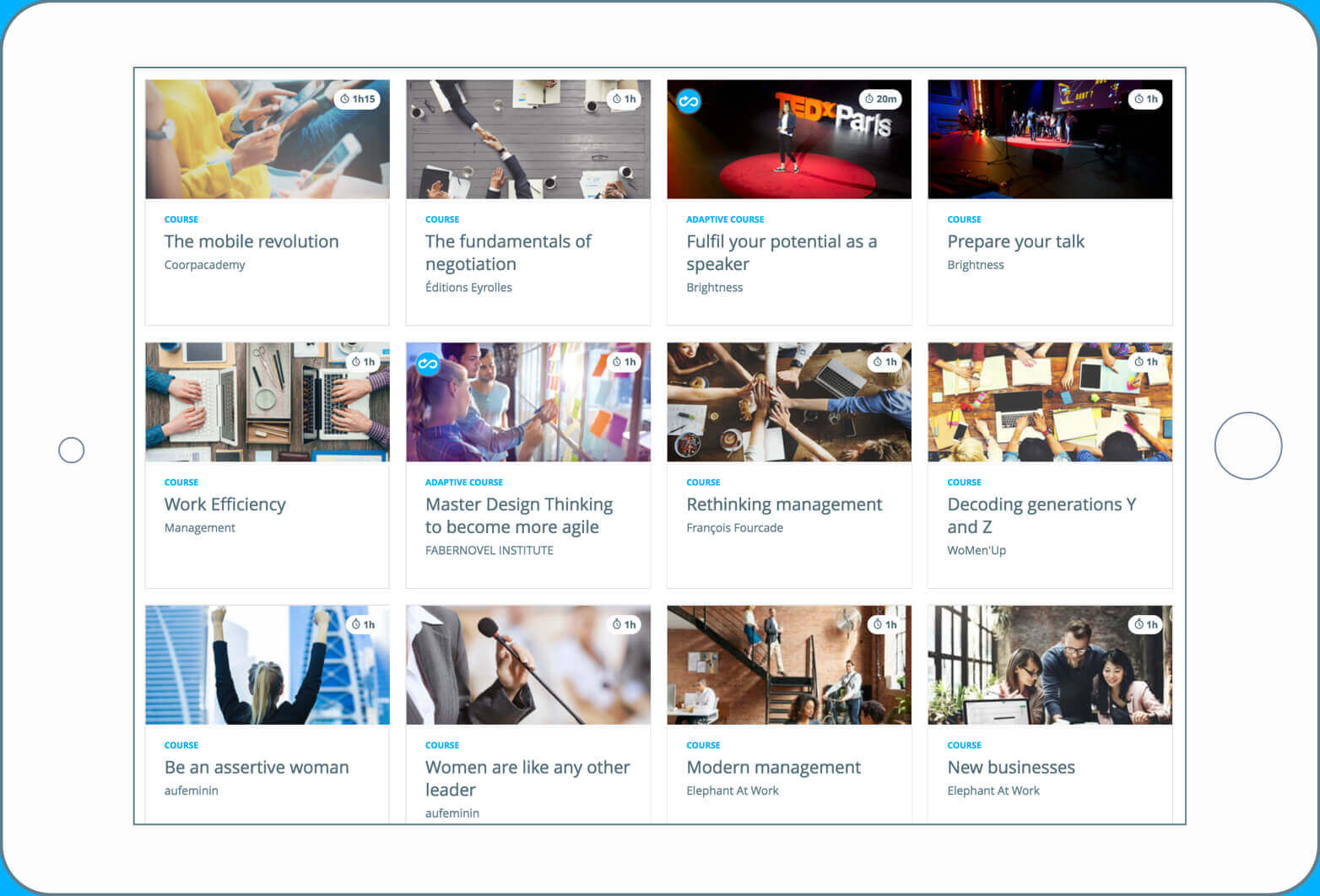Screen dimensions: 1320x896
Task: Click aufeminin under Be an assertive woman
Action: pos(192,791)
